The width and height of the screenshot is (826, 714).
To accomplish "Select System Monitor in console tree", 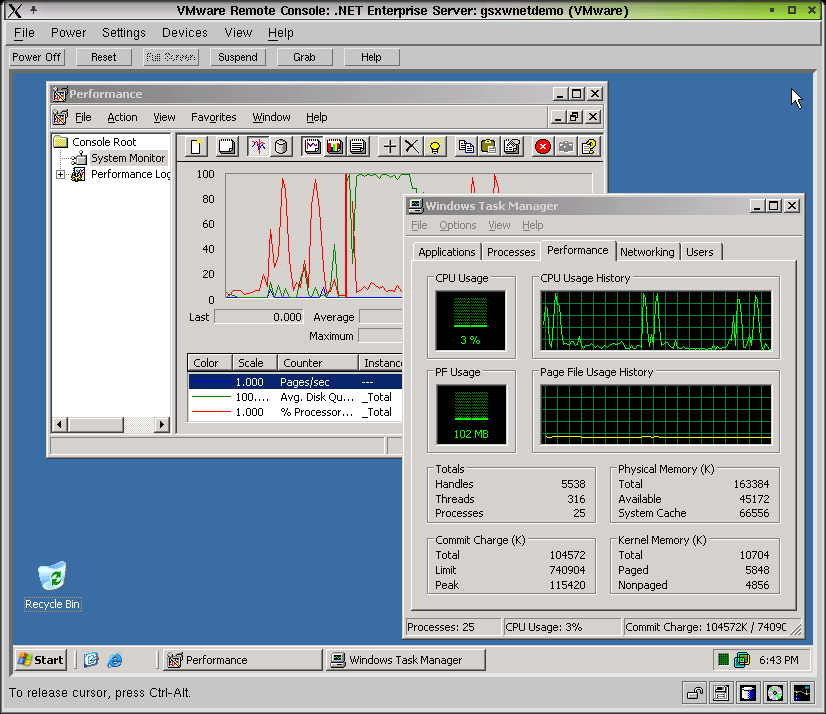I will click(x=128, y=158).
